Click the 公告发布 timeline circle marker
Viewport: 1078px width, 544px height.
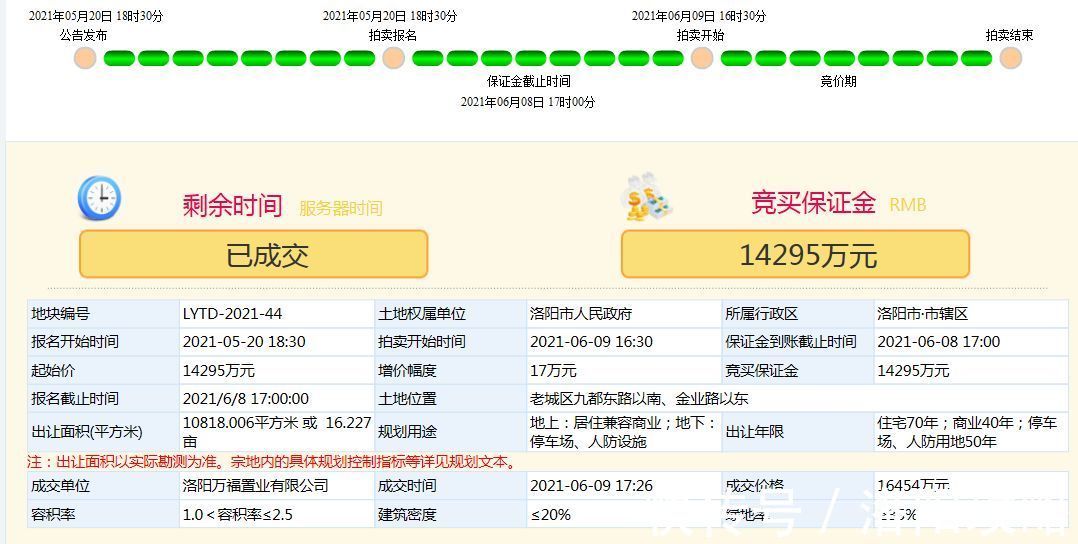(85, 58)
